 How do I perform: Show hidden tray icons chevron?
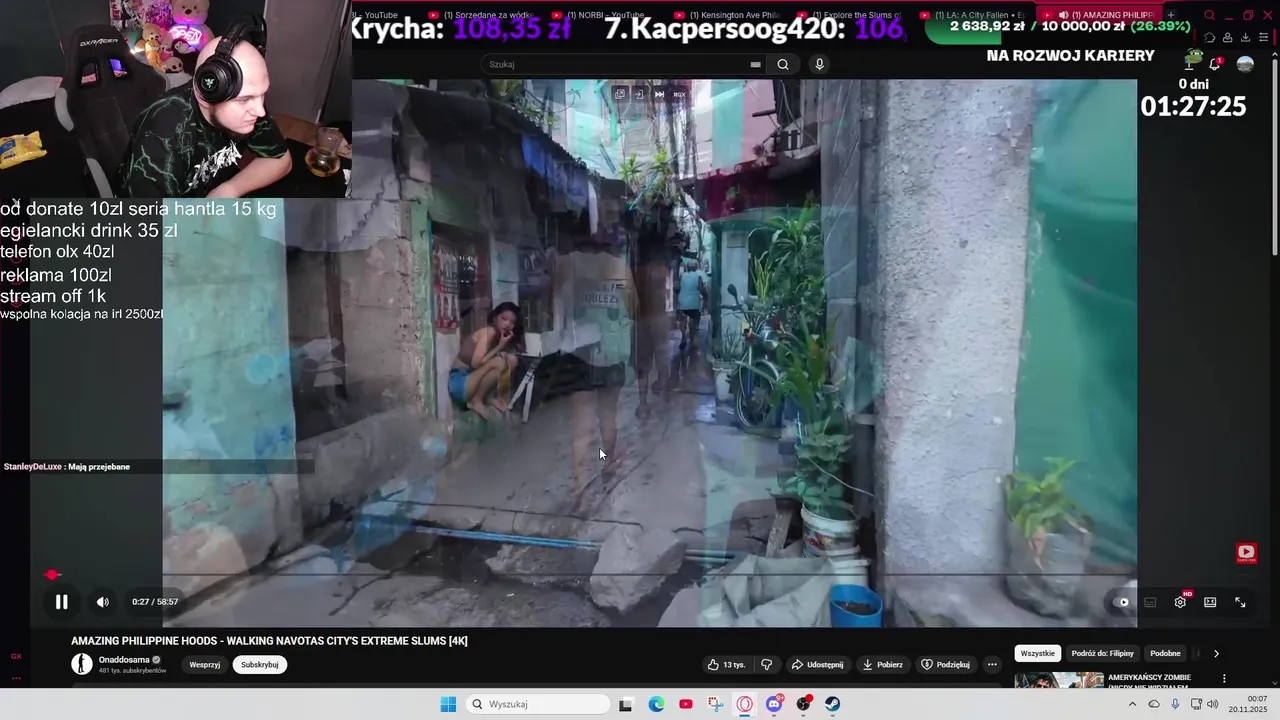1132,704
